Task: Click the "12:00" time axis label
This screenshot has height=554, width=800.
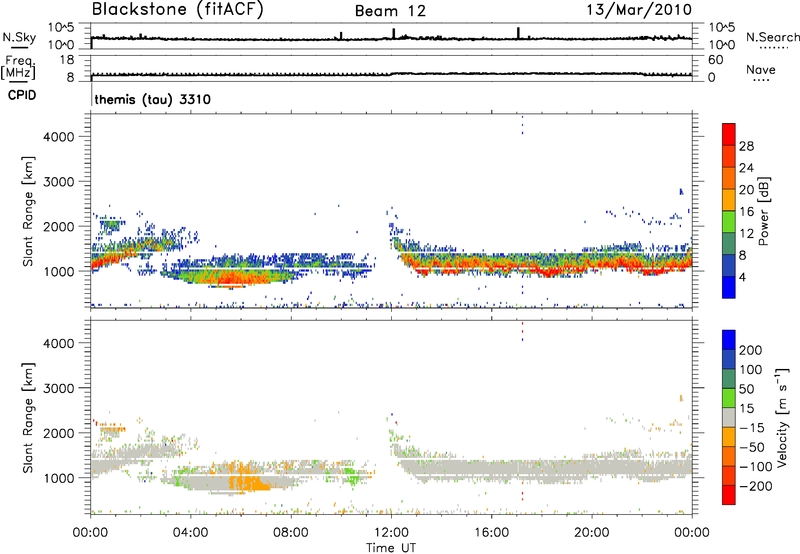Action: coord(391,533)
